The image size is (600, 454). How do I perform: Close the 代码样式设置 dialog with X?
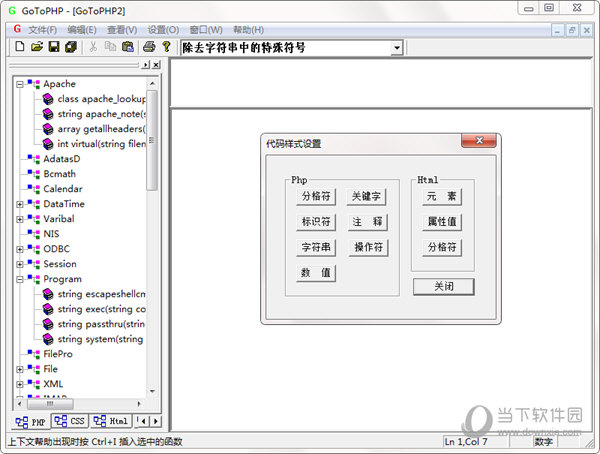click(479, 140)
